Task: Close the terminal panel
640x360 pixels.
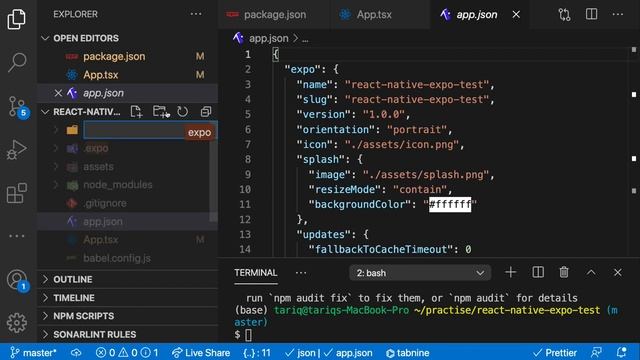Action: click(618, 272)
